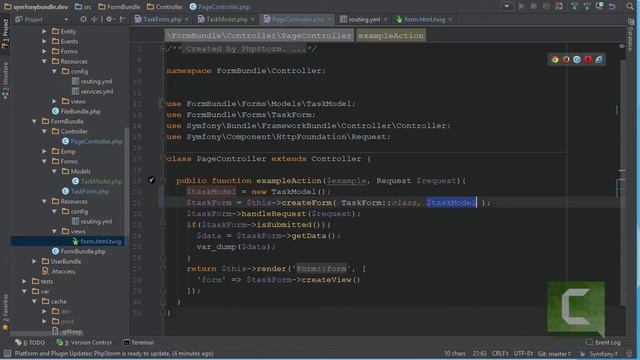Expand the UserBundle folder
640x360 pixels.
pos(34,261)
